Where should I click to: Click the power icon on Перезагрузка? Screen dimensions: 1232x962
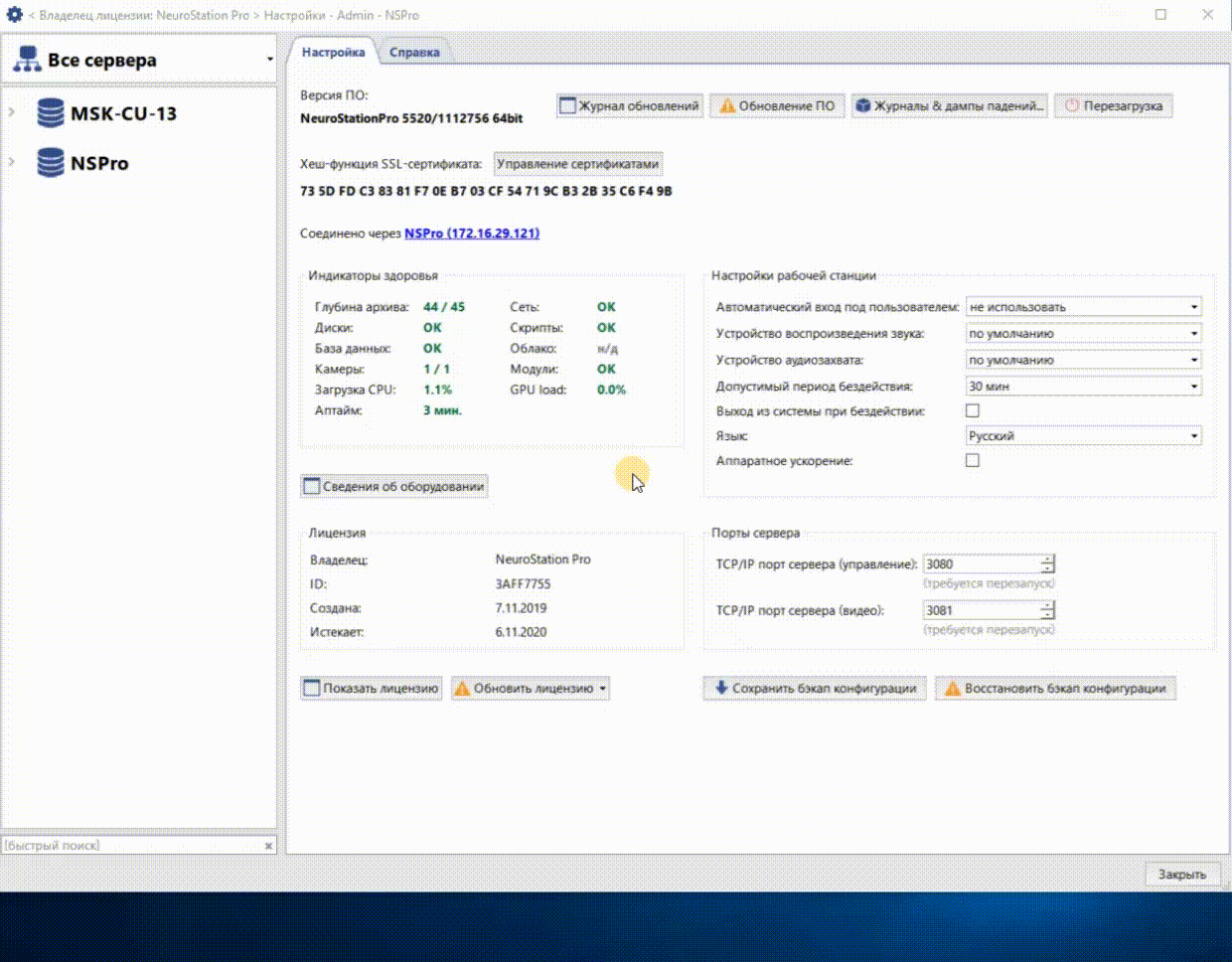click(1071, 105)
